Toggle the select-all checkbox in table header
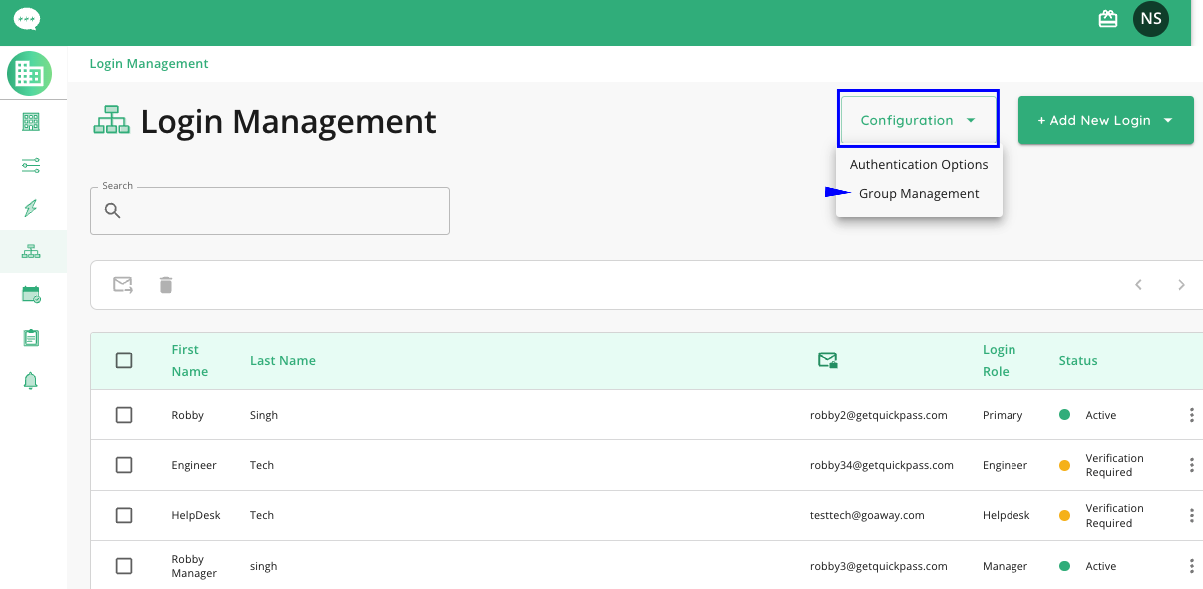The width and height of the screenshot is (1203, 589). click(x=124, y=361)
